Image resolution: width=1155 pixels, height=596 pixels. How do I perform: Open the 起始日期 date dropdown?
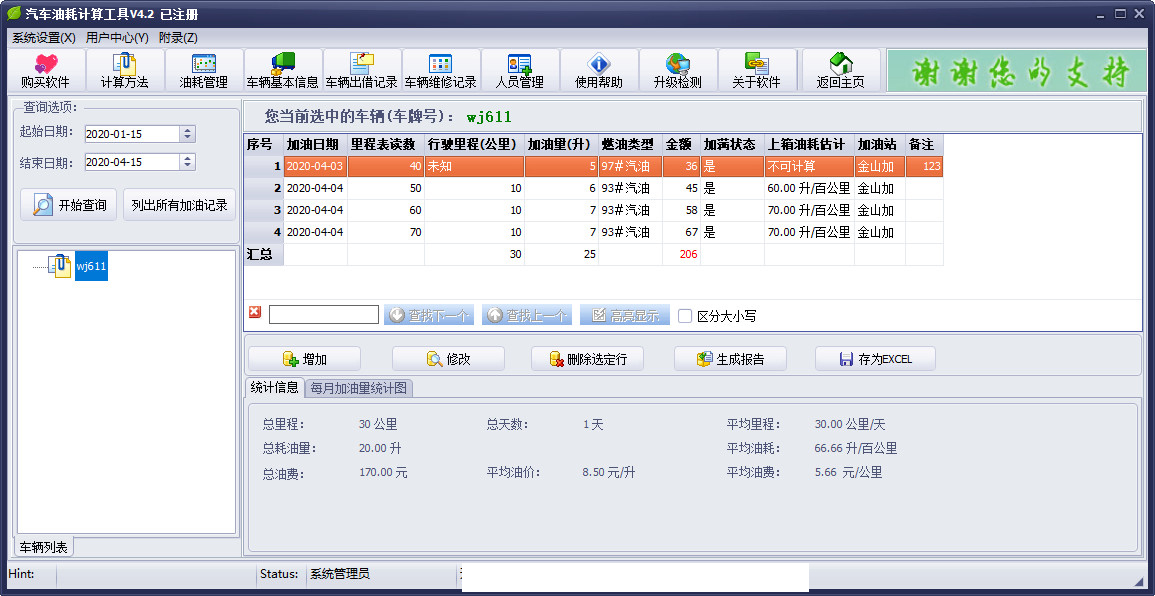tap(187, 134)
